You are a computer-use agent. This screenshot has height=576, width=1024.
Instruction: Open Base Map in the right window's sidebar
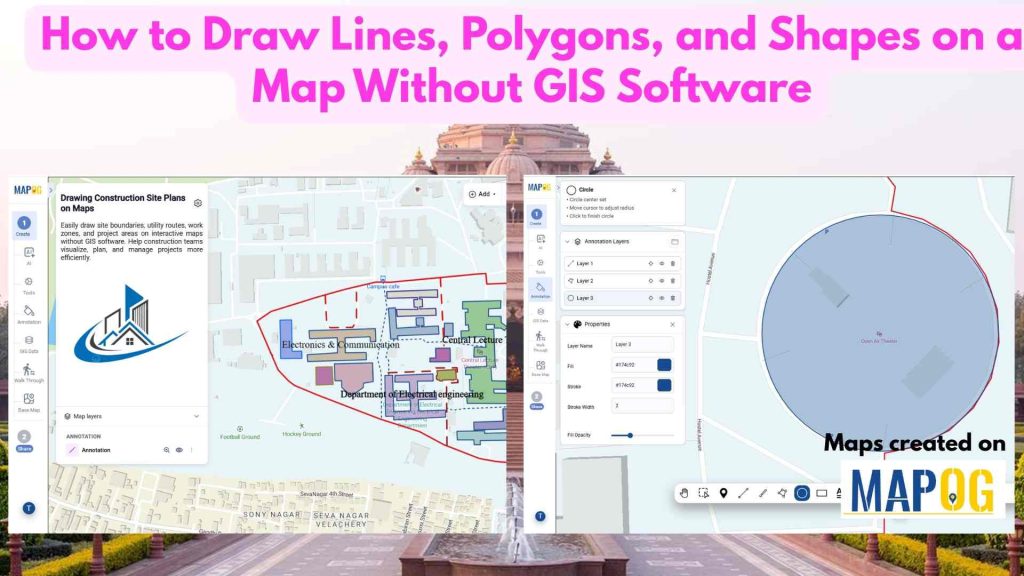pos(540,368)
